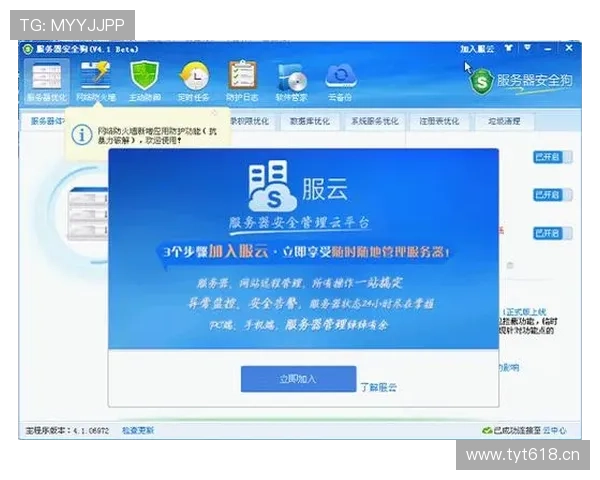
Task: Open the skin shirt icon in title bar
Action: pos(509,48)
